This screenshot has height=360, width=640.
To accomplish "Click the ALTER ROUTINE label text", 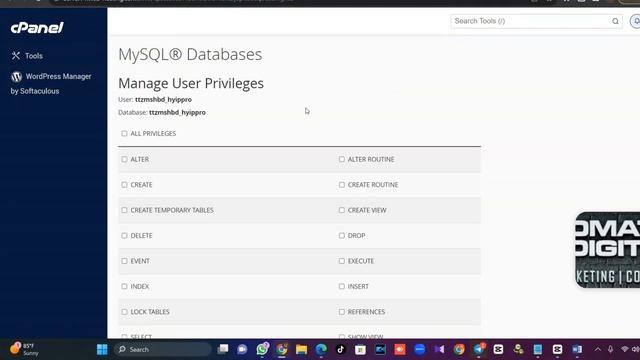I will click(x=371, y=159).
